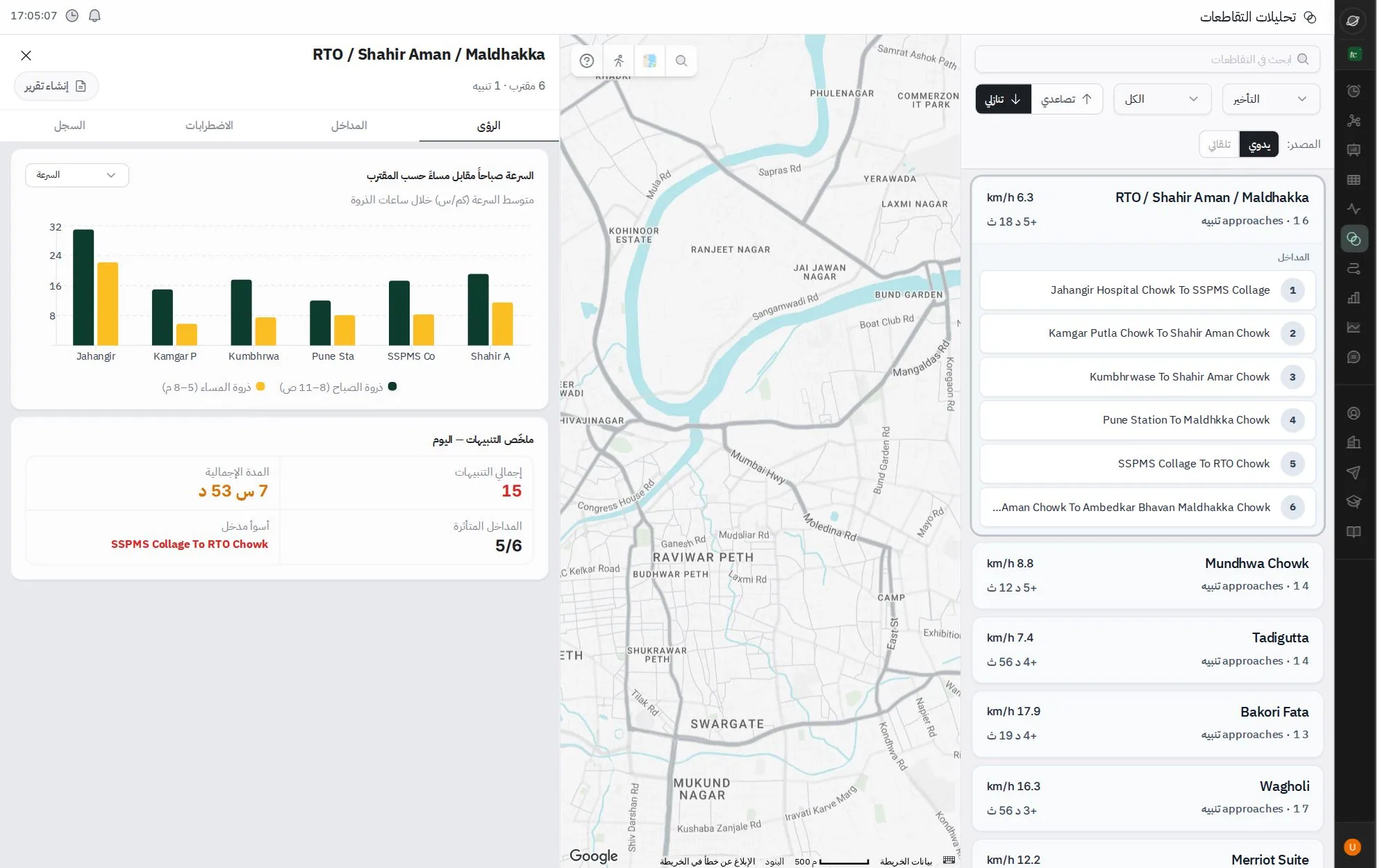Open the presentation board icon in sidebar
This screenshot has width=1389, height=868.
1353,150
